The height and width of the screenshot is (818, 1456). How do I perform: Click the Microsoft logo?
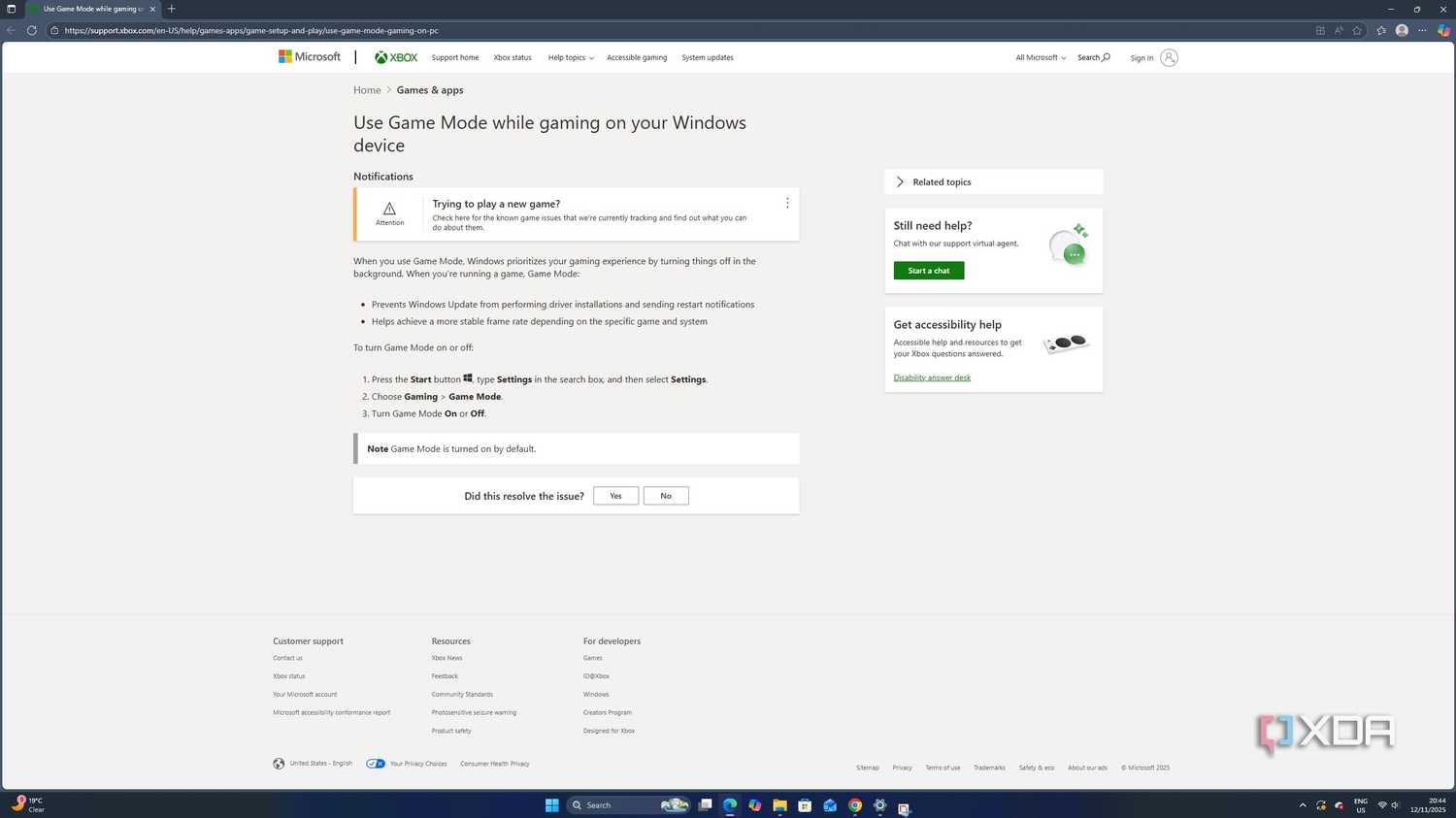pyautogui.click(x=310, y=57)
